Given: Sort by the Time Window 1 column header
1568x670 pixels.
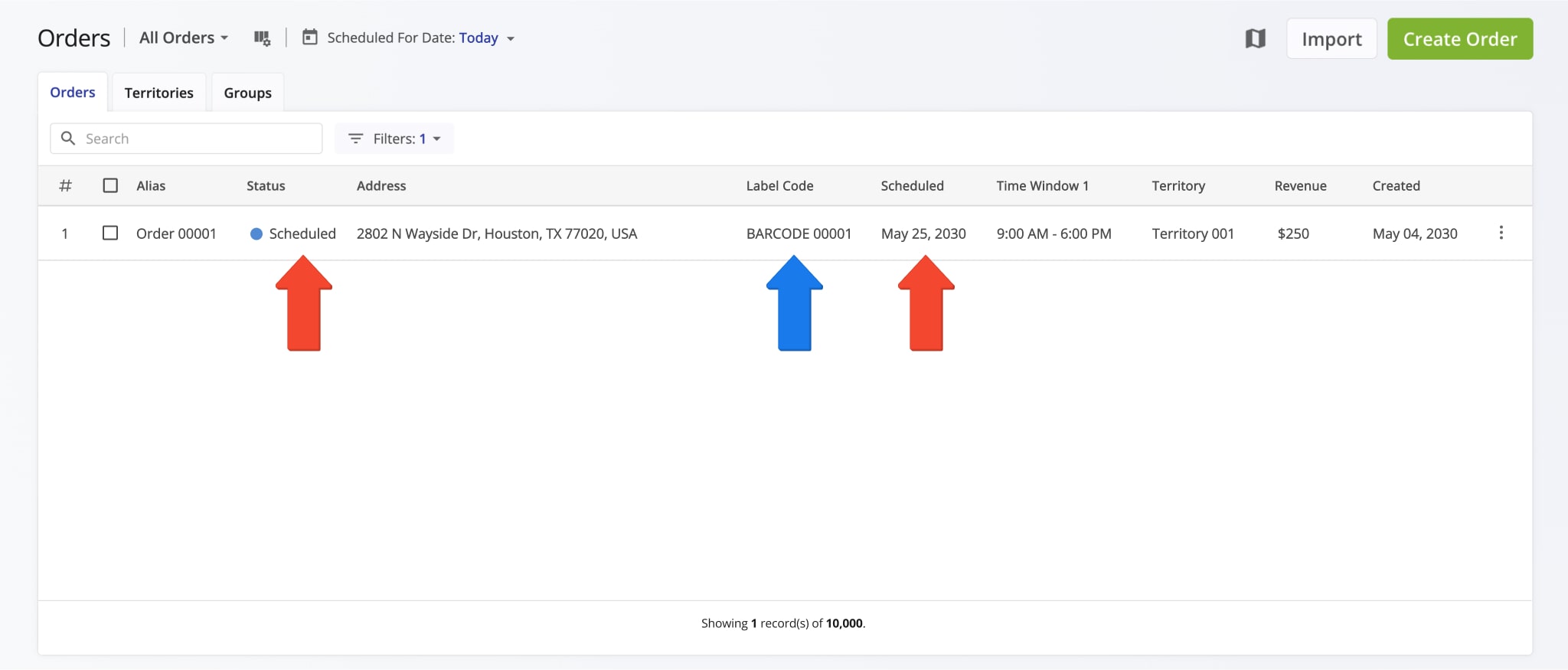Looking at the screenshot, I should click(1042, 185).
